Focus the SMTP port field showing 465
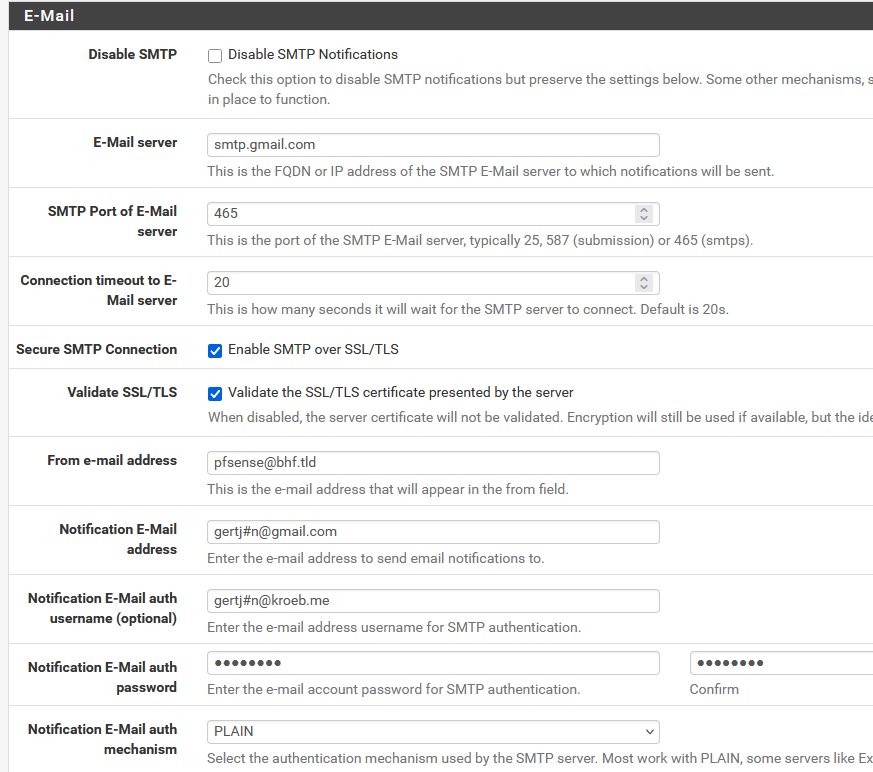Viewport: 873px width, 772px height. tap(420, 214)
